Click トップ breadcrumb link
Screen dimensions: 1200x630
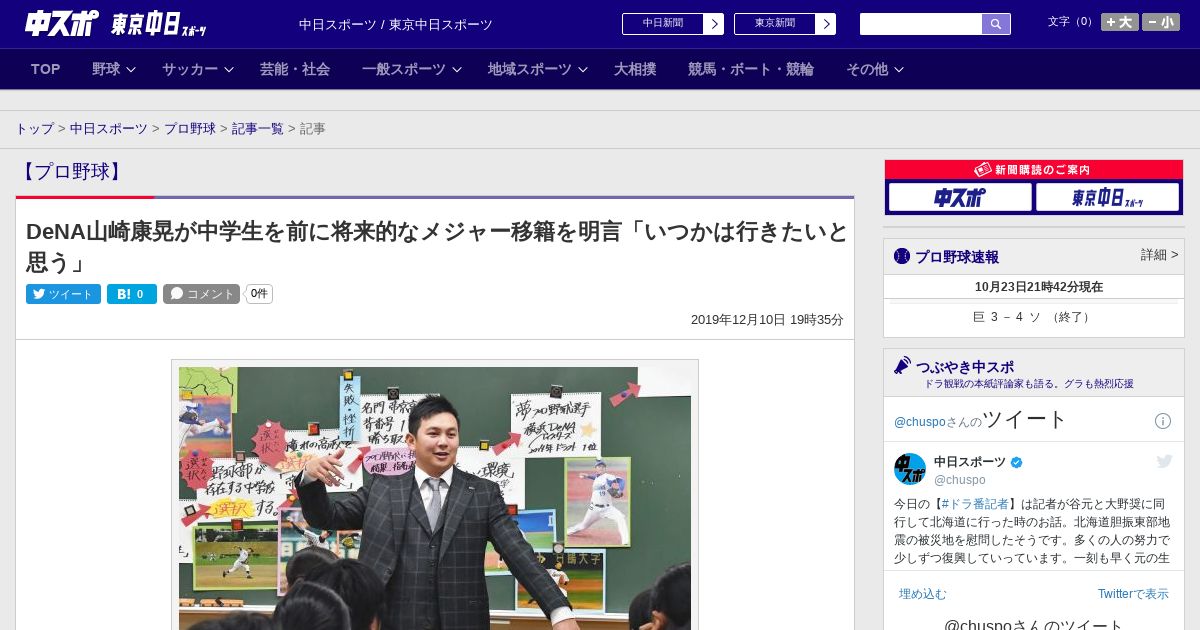coord(34,129)
